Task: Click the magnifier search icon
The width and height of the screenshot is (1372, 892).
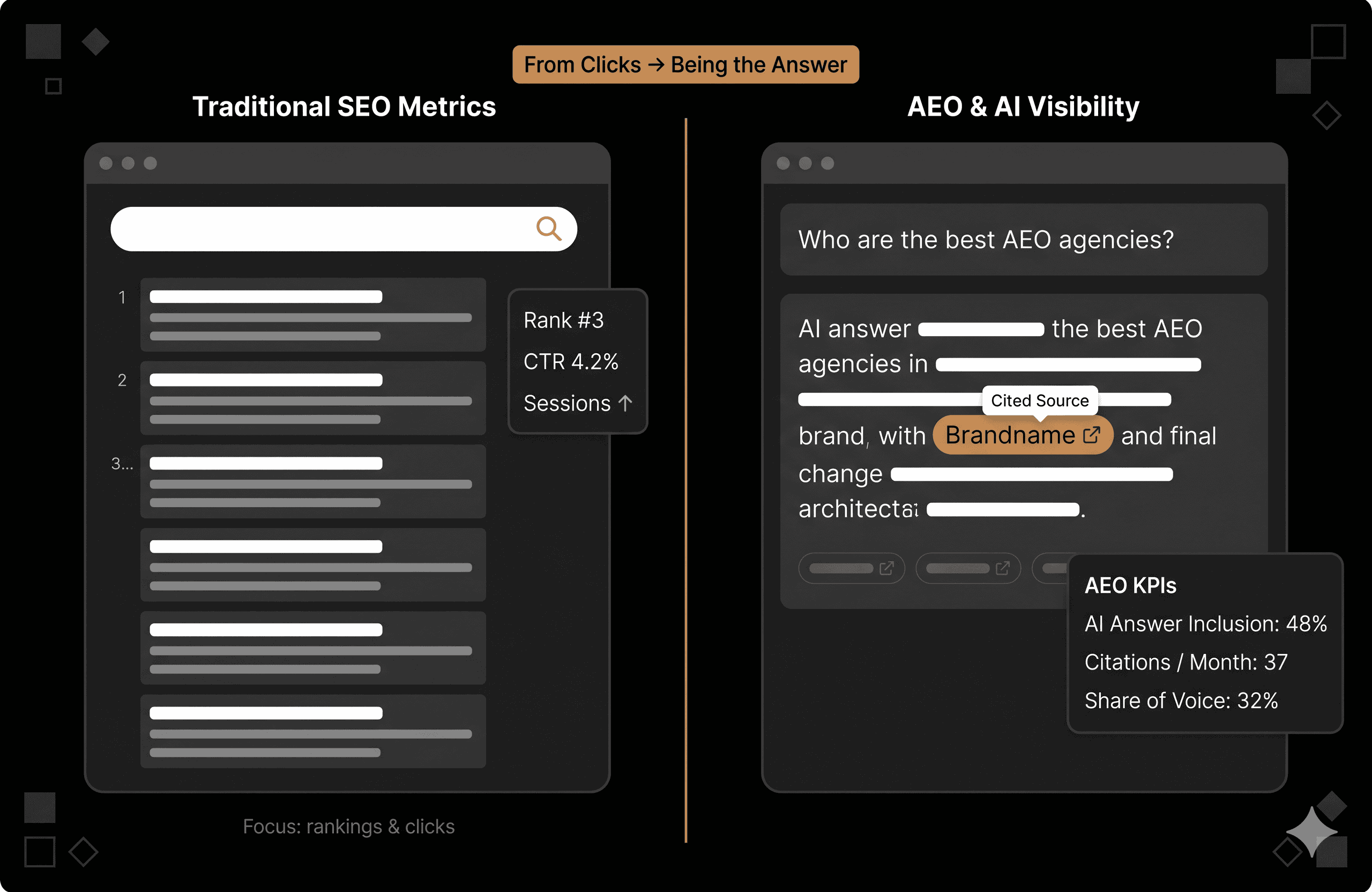Action: coord(548,228)
